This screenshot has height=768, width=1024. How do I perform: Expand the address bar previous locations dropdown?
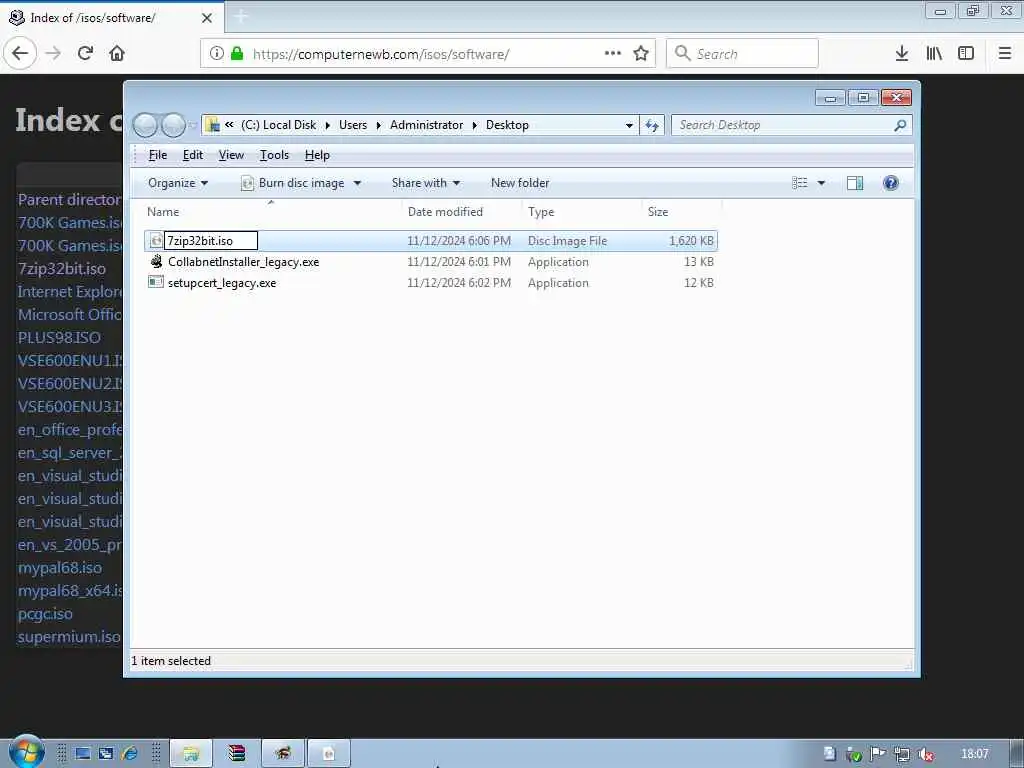coord(629,125)
